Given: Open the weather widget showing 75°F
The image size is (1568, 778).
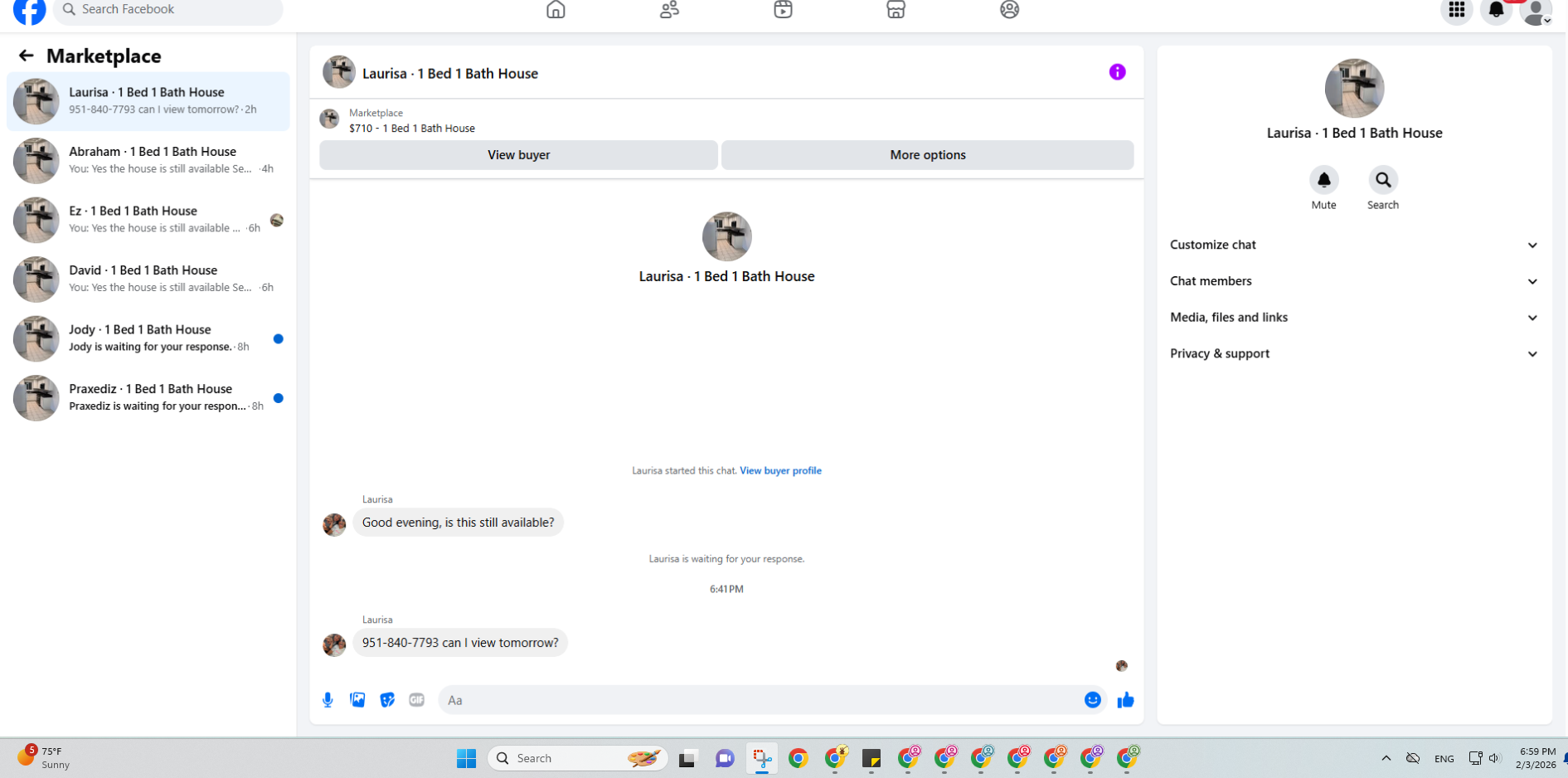Looking at the screenshot, I should 46,757.
